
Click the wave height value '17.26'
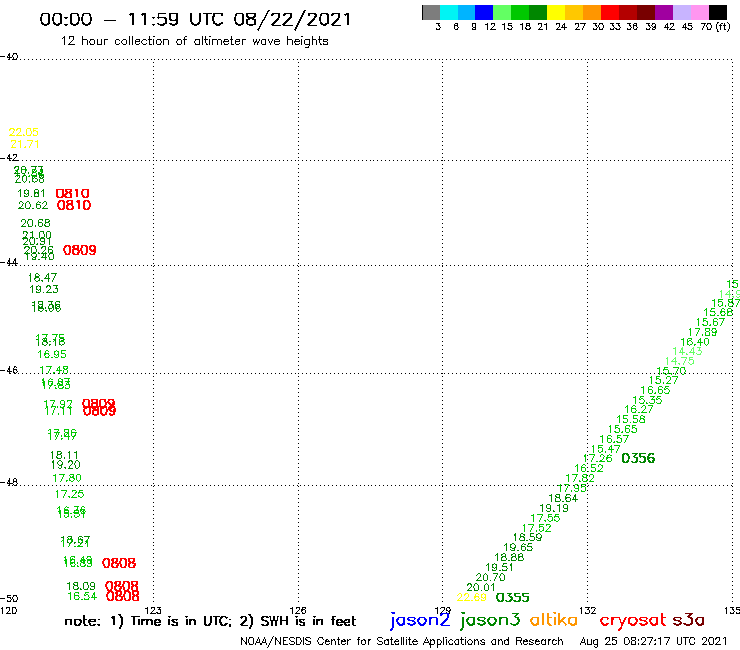tap(597, 458)
